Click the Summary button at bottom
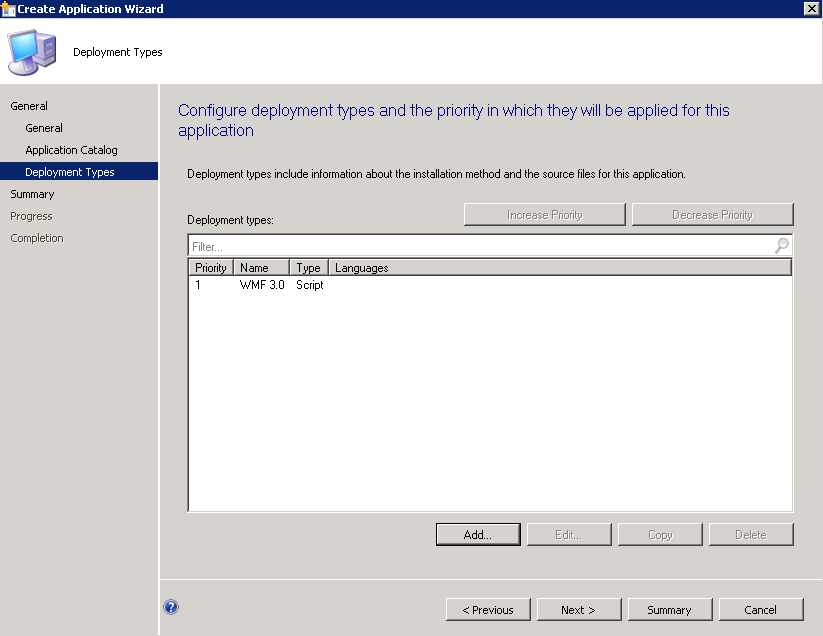Screen dimensions: 823x636 (670, 610)
